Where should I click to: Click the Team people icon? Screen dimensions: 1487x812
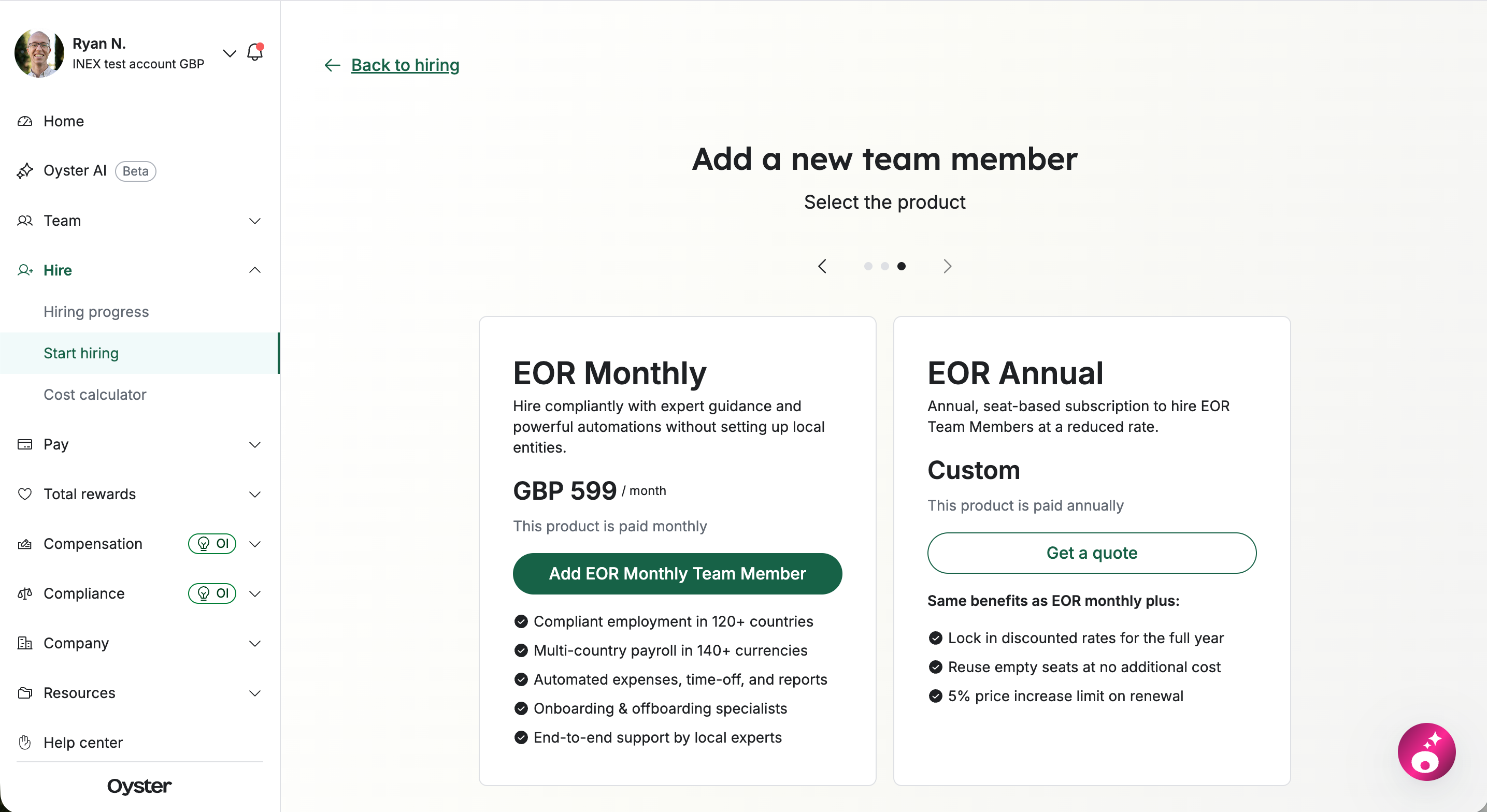[25, 221]
